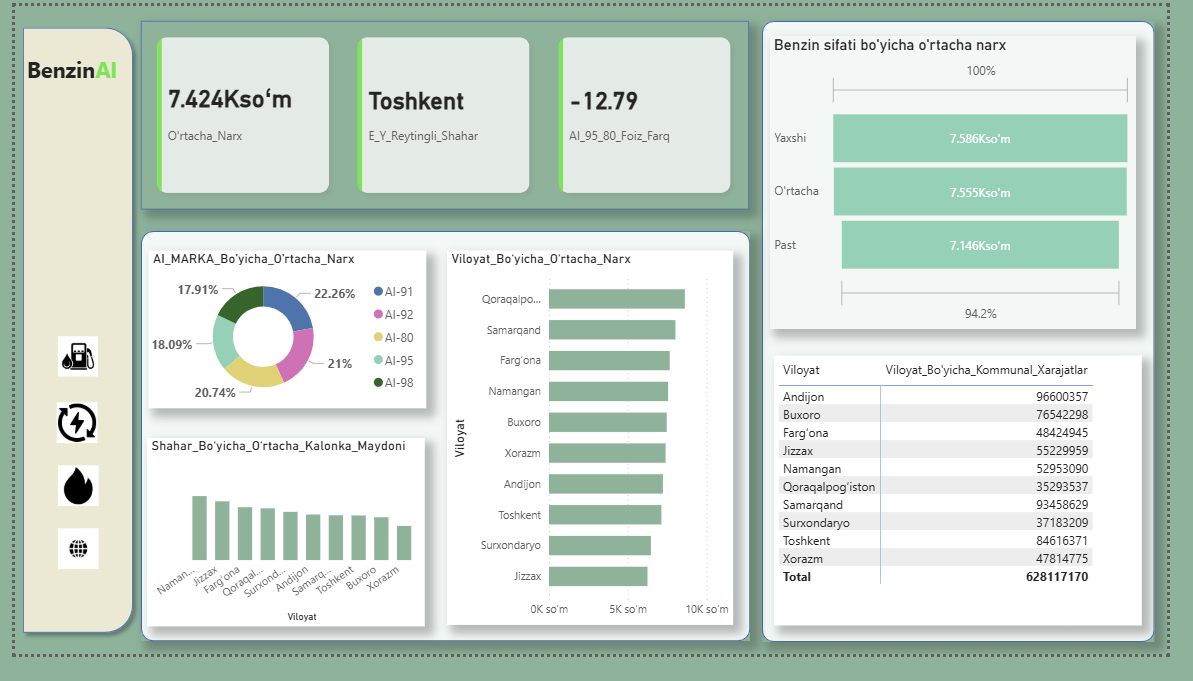This screenshot has height=681, width=1193.
Task: Select the Yaxshi funnel bar
Action: (979, 138)
